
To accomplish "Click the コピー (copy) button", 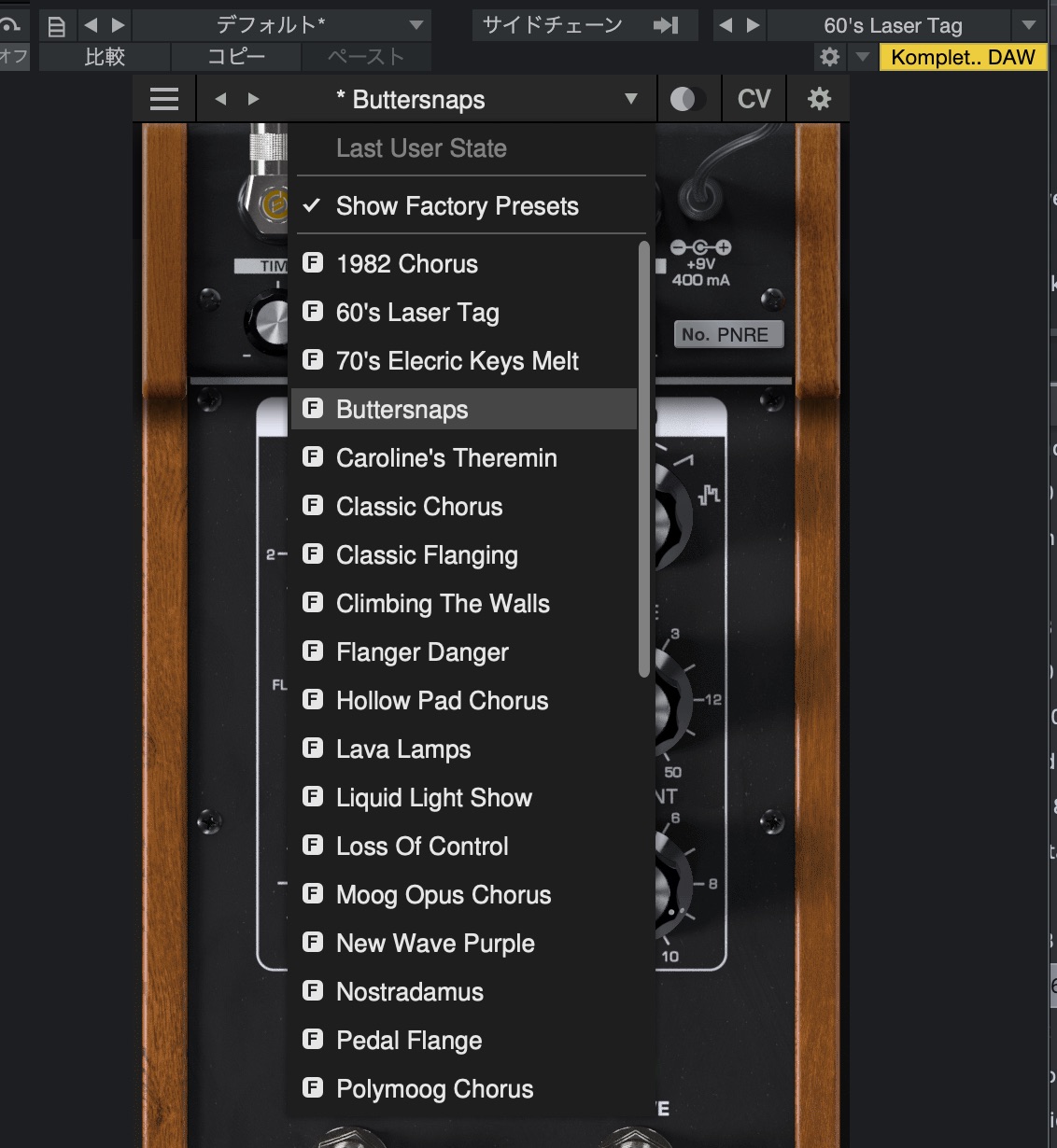I will (x=236, y=57).
